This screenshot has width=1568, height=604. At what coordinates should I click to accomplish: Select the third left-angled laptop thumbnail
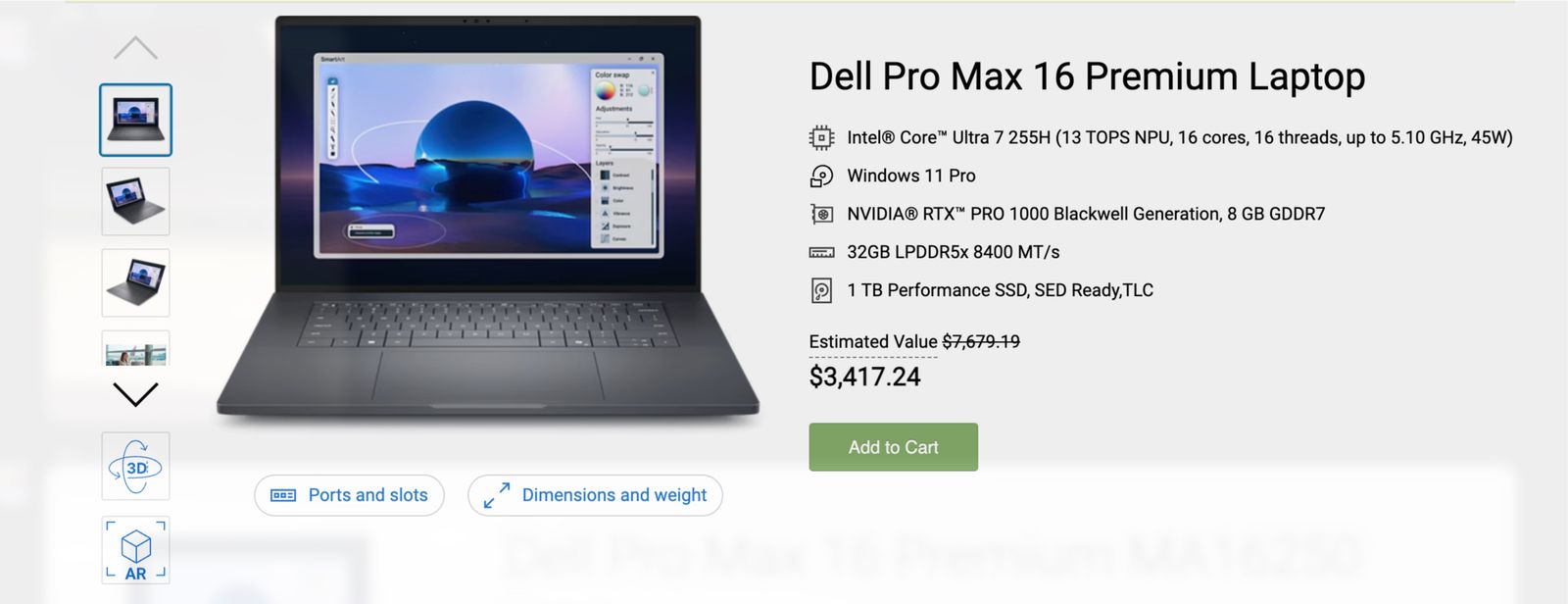pyautogui.click(x=135, y=282)
